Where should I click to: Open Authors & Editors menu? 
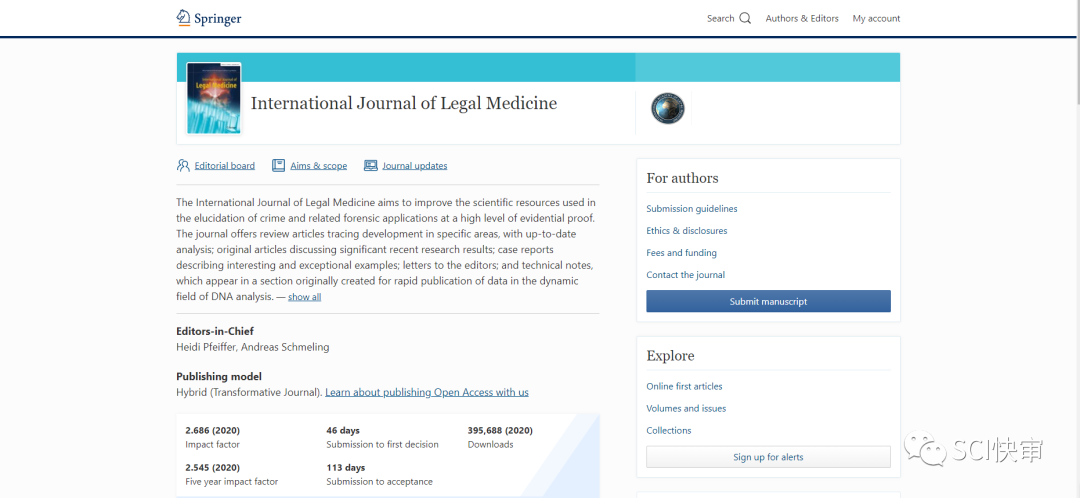pos(802,19)
